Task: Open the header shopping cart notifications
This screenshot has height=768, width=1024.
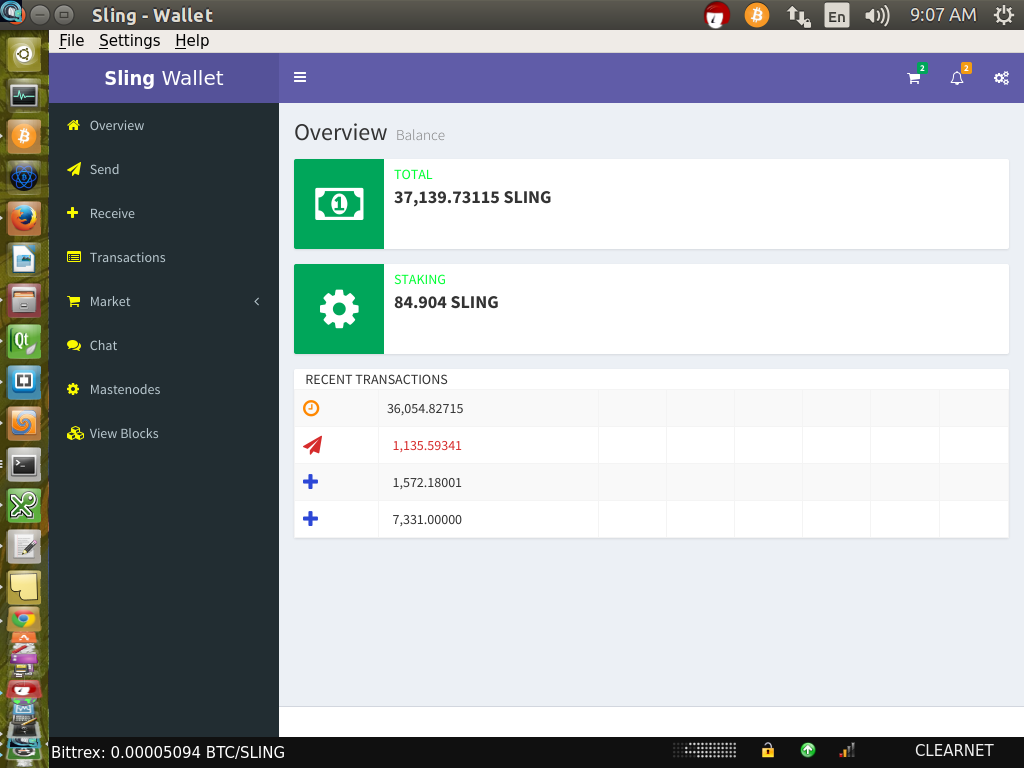Action: 915,76
